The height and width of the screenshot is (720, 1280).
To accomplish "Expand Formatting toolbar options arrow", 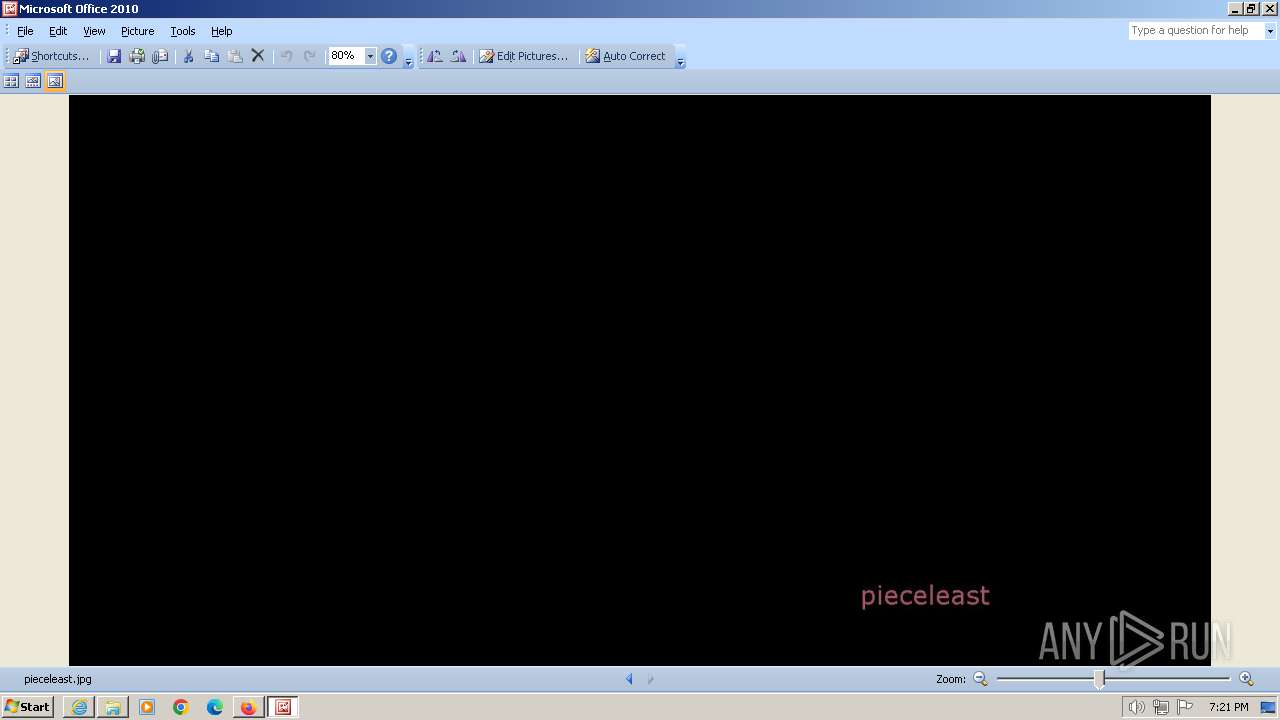I will coord(680,60).
